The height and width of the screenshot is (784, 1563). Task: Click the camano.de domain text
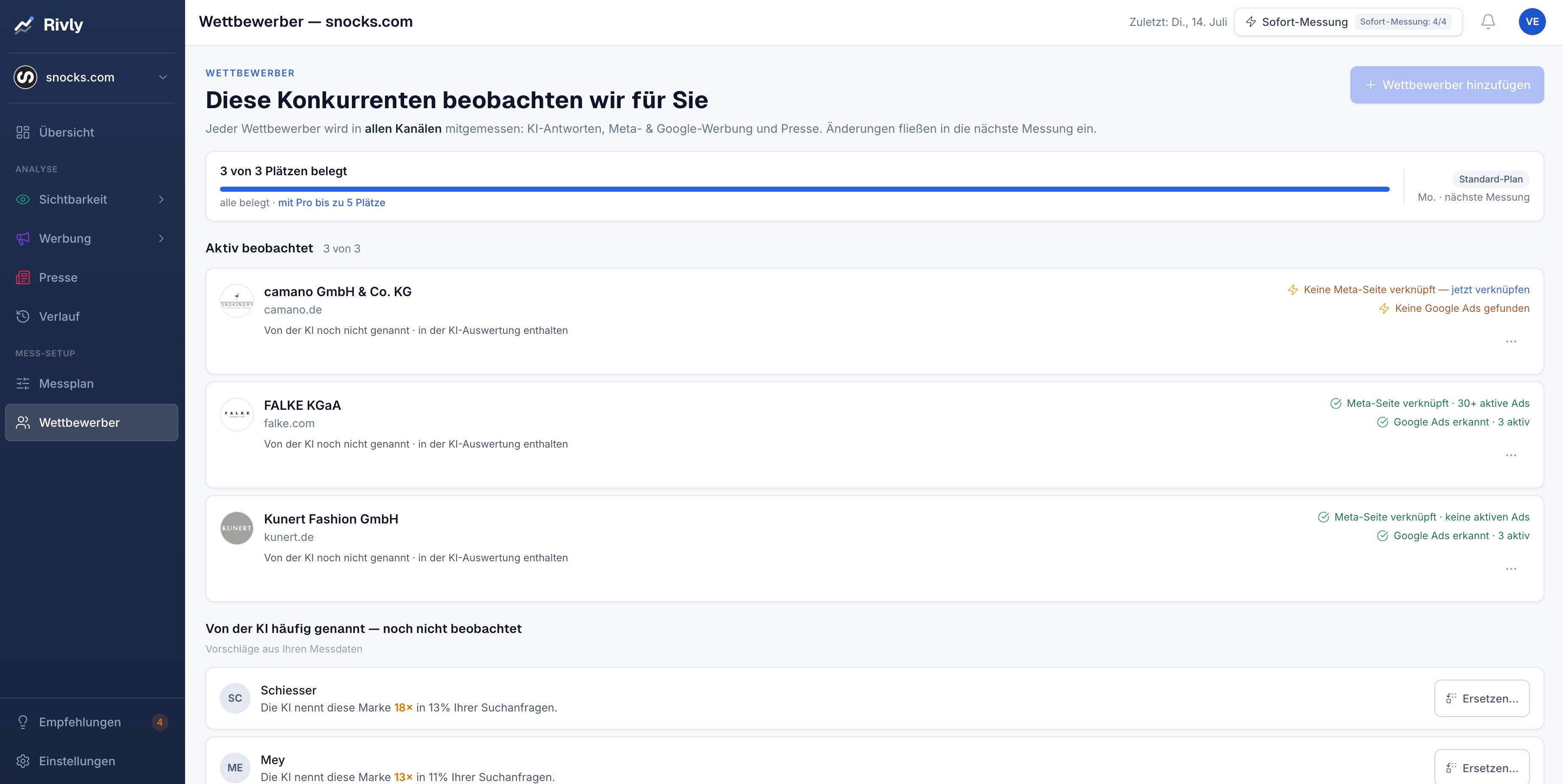pos(292,310)
